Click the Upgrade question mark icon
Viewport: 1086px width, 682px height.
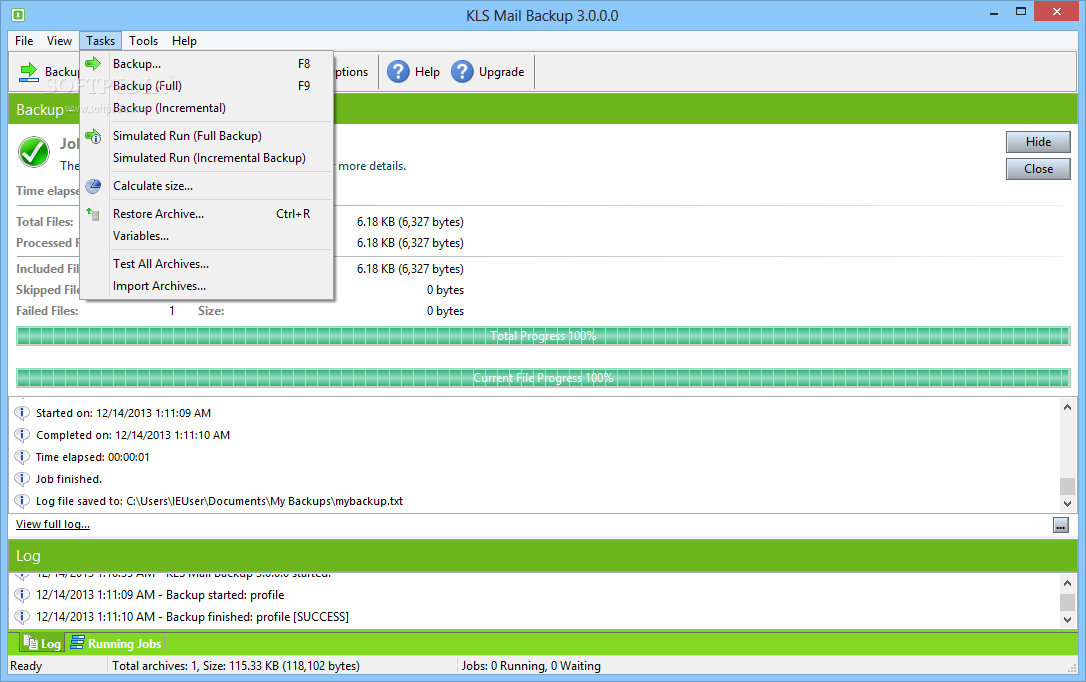pos(462,71)
